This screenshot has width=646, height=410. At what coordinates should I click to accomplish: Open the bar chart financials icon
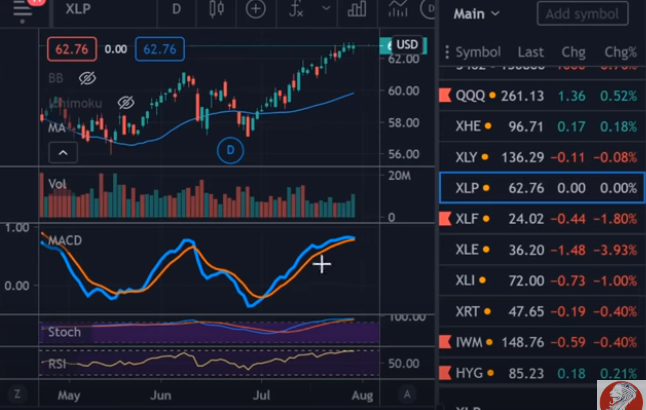coord(357,9)
